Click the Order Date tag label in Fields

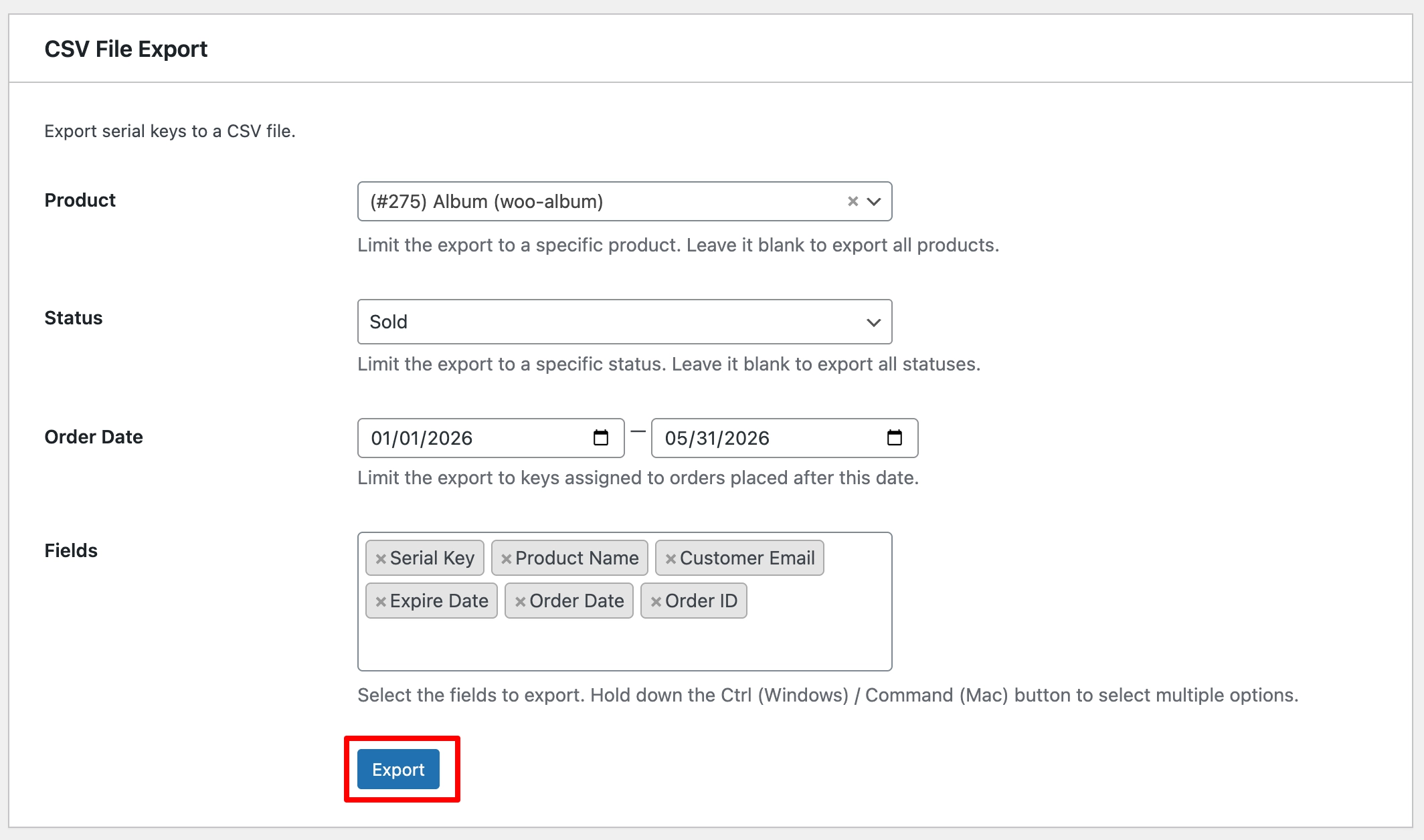[x=577, y=601]
